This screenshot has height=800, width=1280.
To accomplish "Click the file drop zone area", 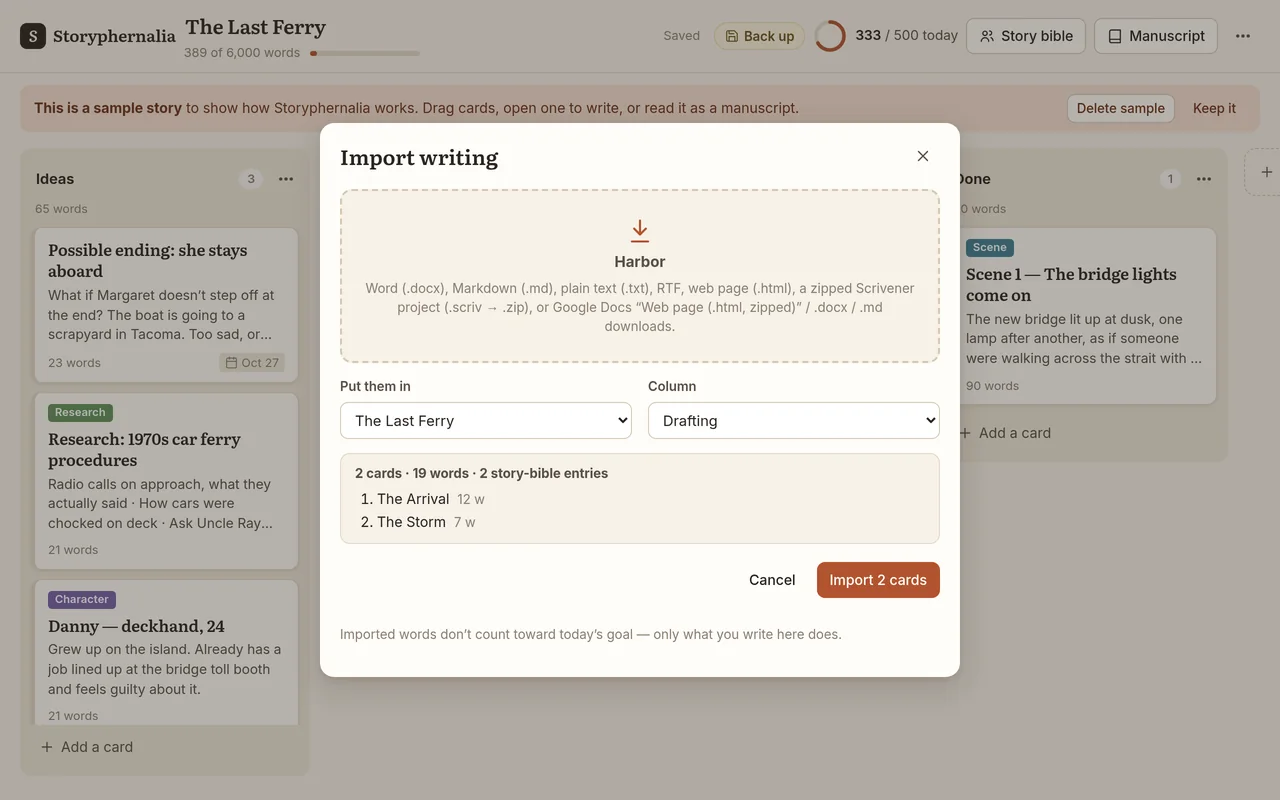I will [640, 276].
